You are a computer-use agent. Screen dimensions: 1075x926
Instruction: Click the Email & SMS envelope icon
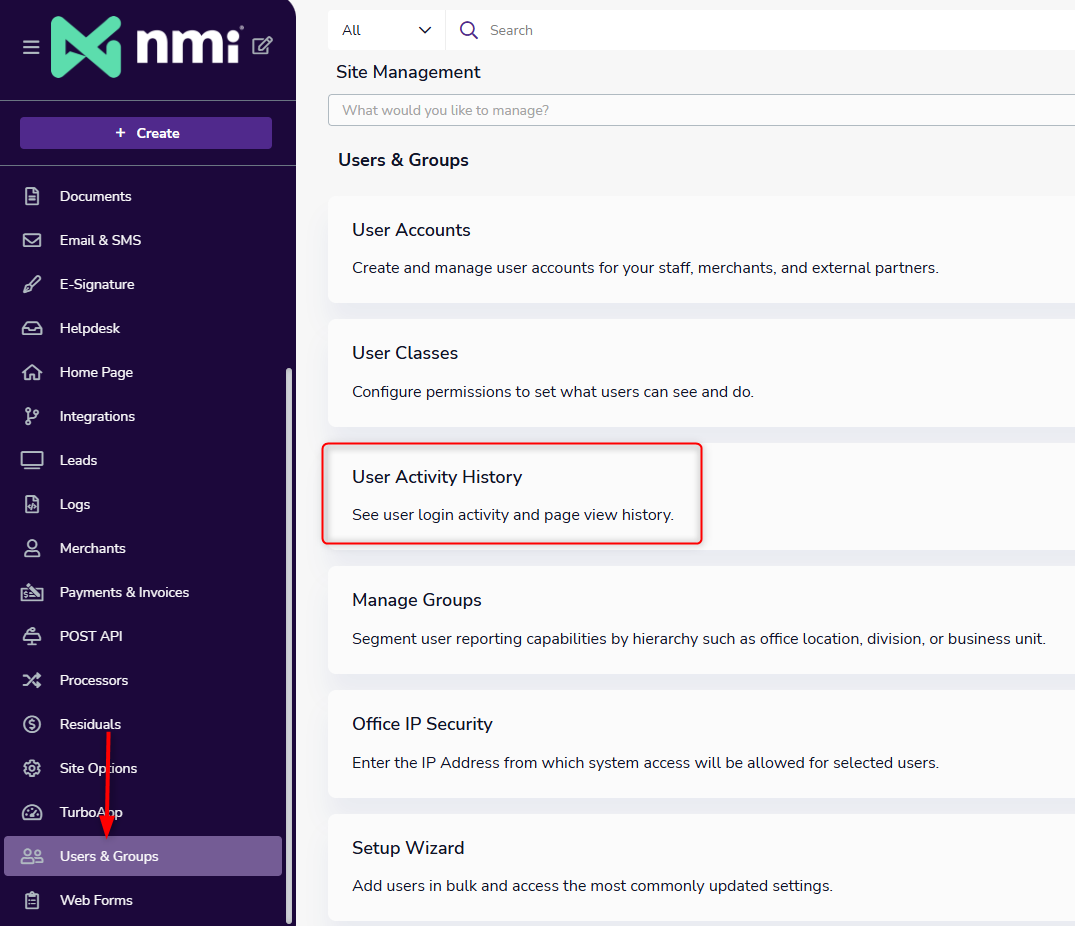[32, 240]
